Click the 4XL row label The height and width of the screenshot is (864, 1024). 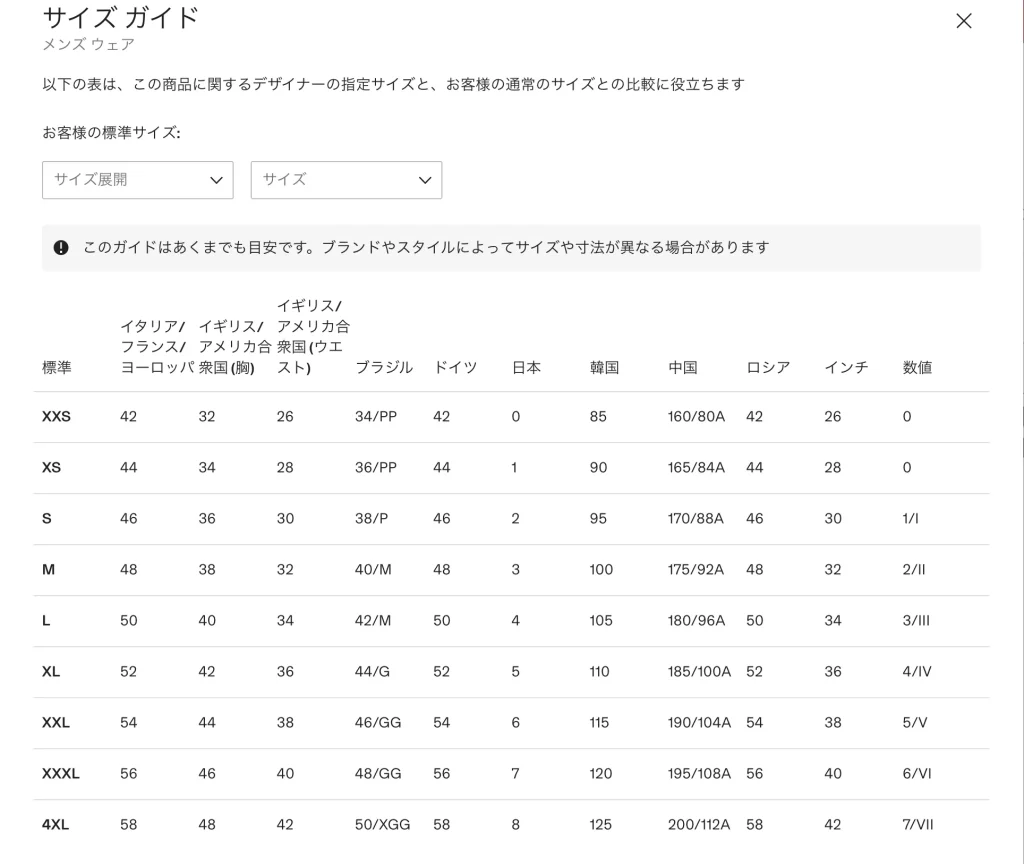(56, 824)
